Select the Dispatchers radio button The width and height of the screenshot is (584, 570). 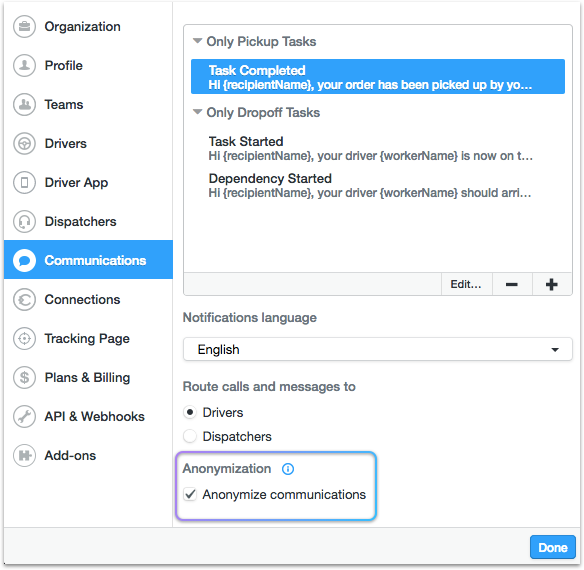tap(190, 436)
